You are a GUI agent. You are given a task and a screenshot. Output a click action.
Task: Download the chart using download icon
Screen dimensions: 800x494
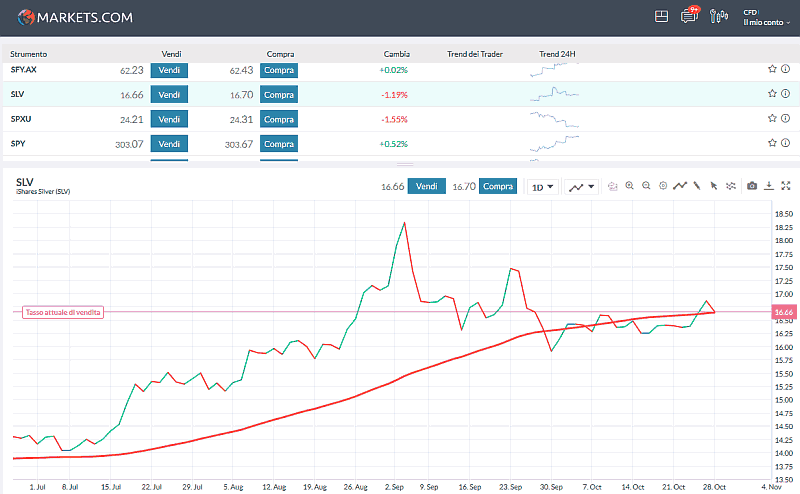point(769,186)
